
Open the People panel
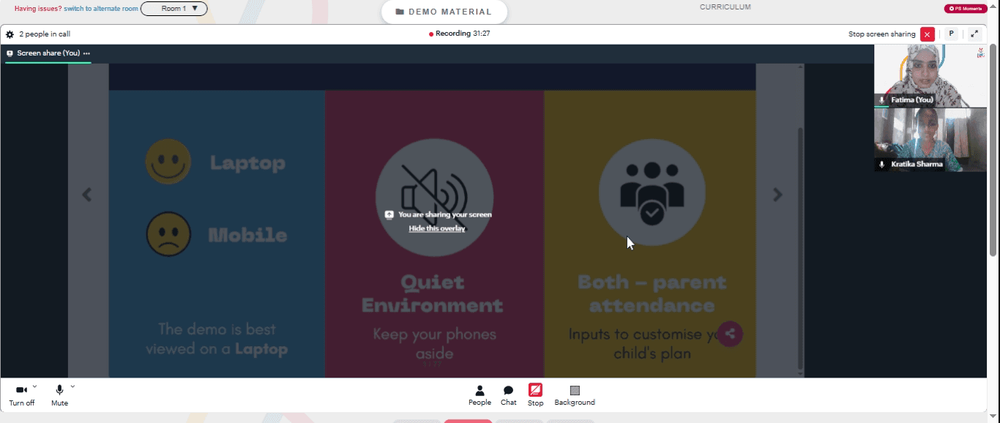480,396
